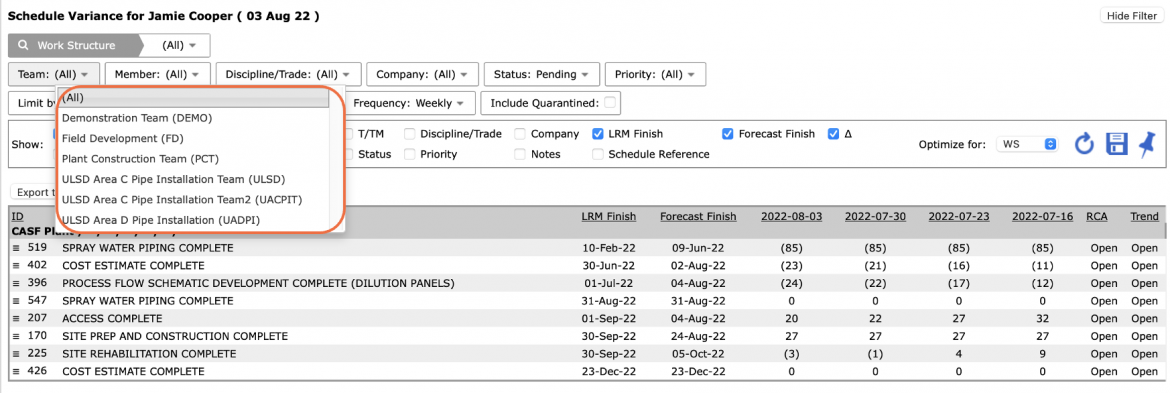
Task: Enable the Notes show checkbox
Action: pyautogui.click(x=520, y=154)
